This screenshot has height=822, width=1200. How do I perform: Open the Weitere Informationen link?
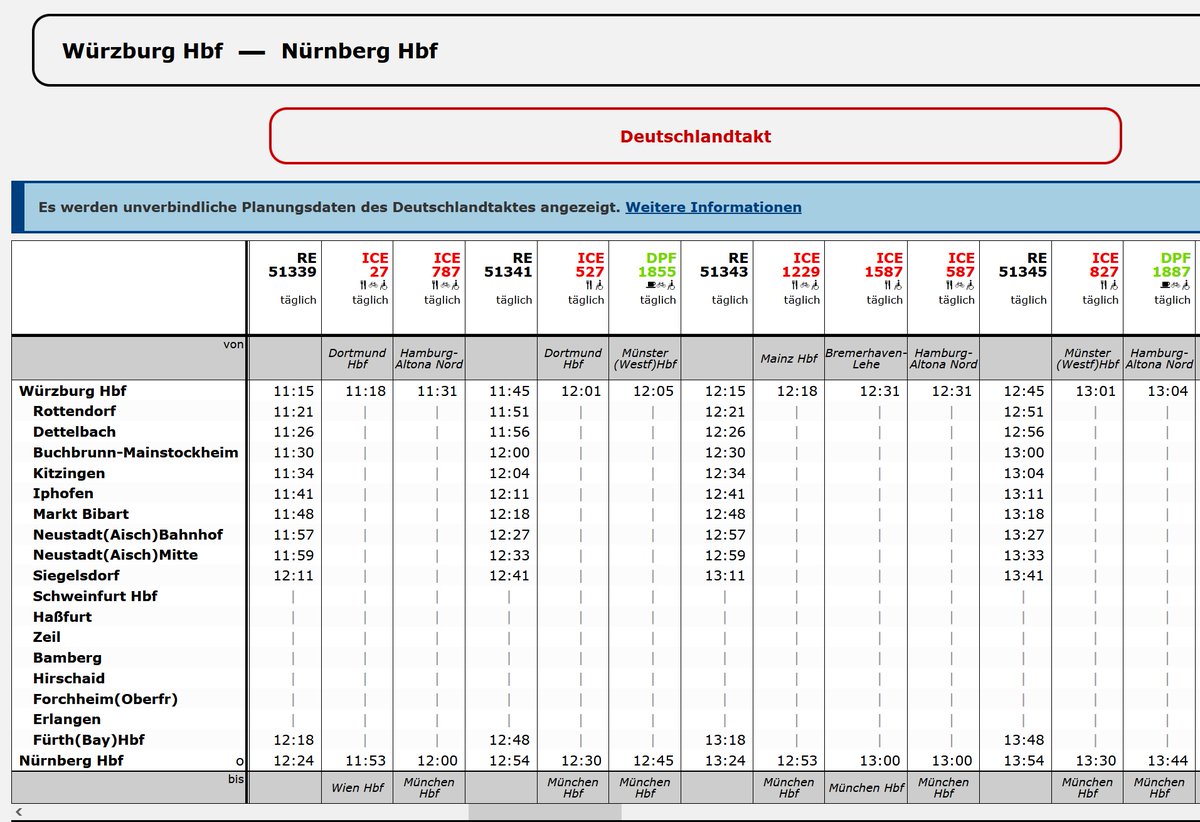pos(713,207)
